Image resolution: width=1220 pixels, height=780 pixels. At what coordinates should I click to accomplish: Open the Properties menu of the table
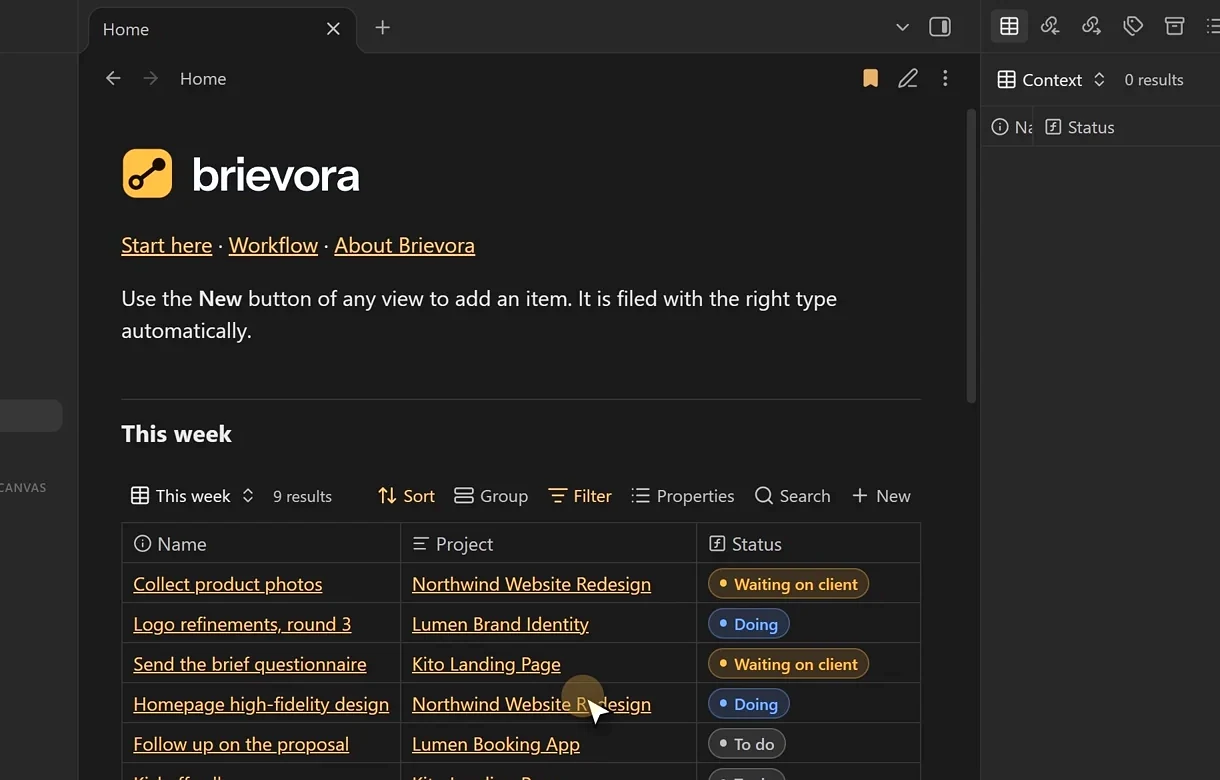(683, 496)
